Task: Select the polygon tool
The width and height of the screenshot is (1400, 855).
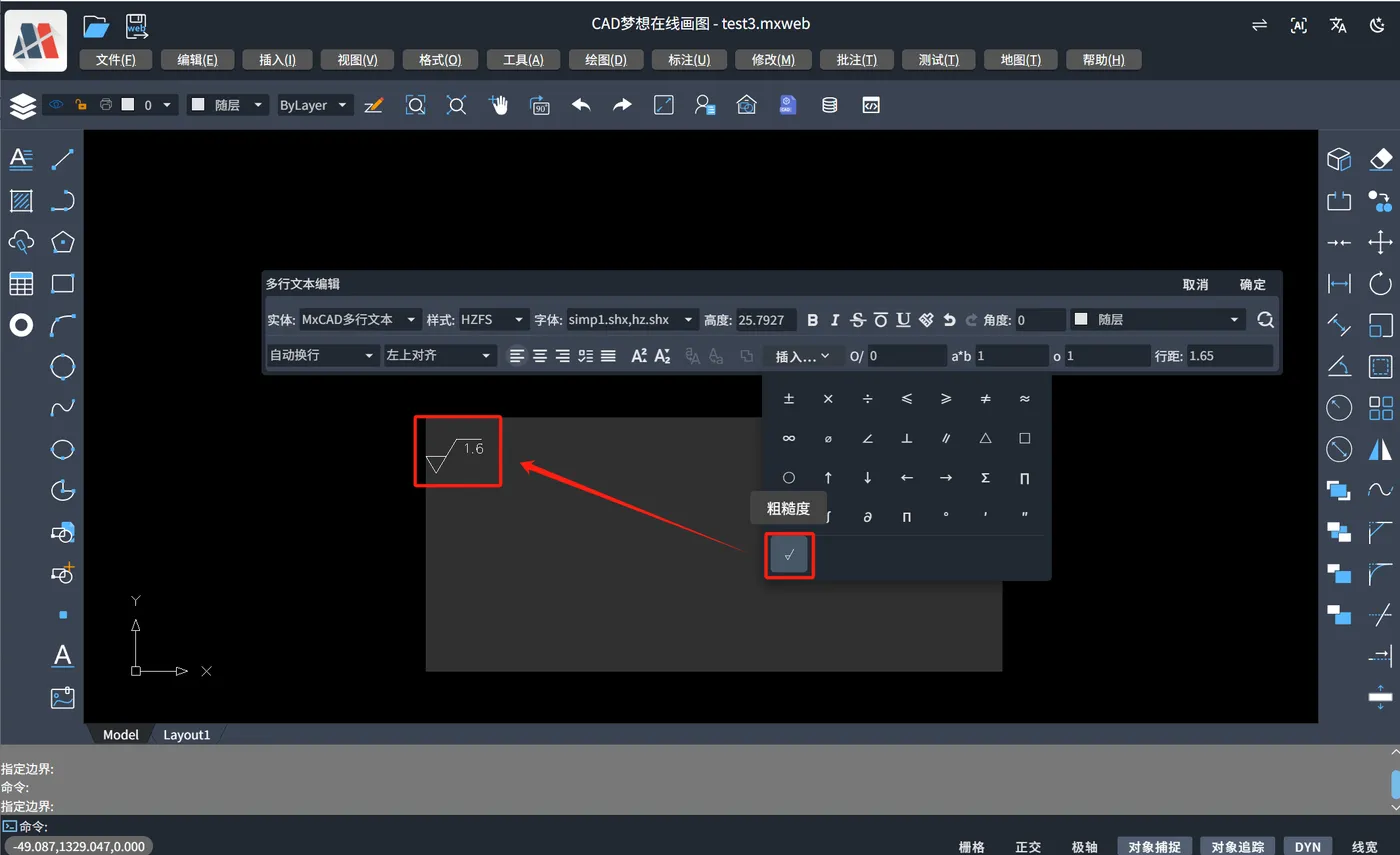Action: point(63,242)
